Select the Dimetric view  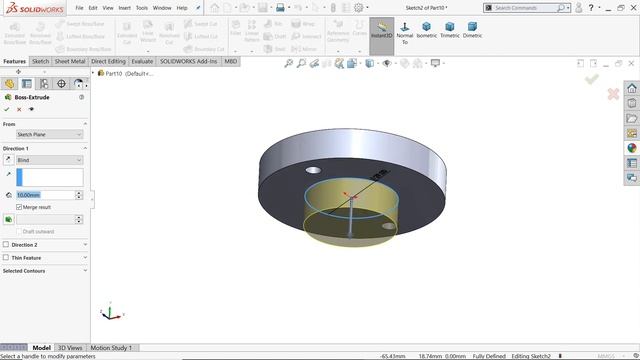point(472,30)
